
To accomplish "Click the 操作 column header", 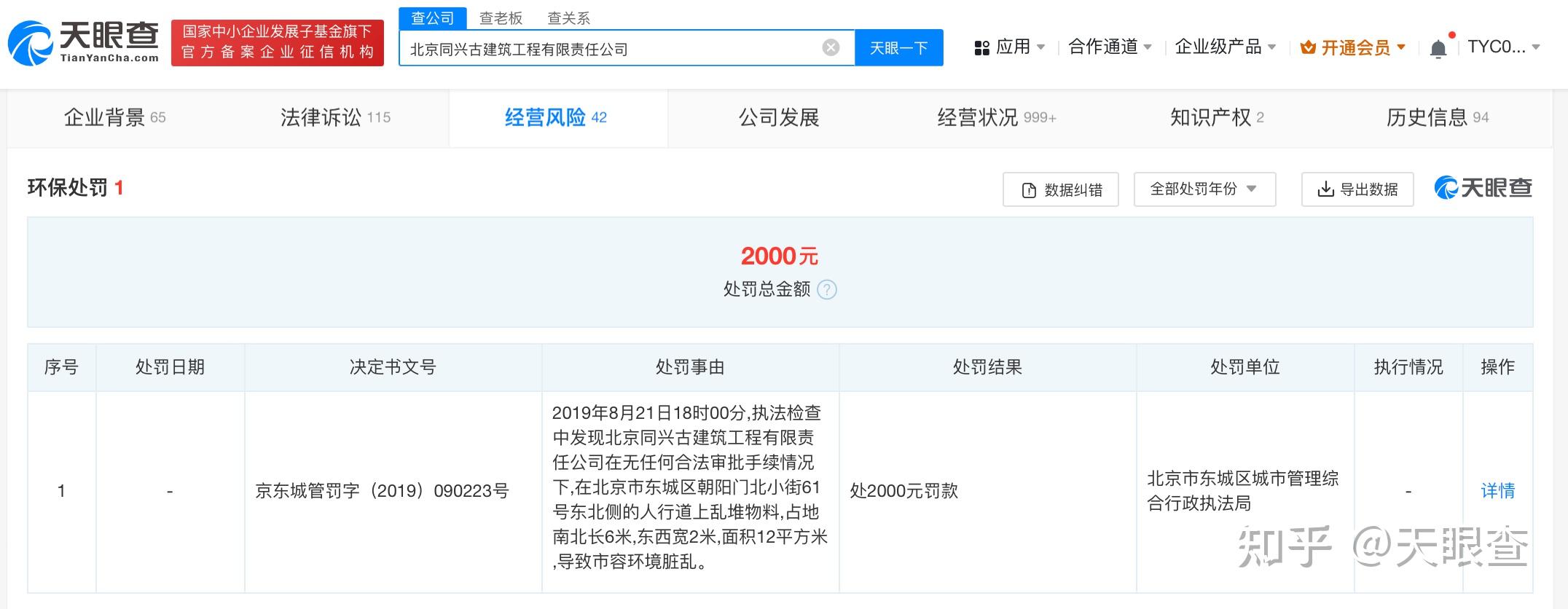I will point(1498,367).
